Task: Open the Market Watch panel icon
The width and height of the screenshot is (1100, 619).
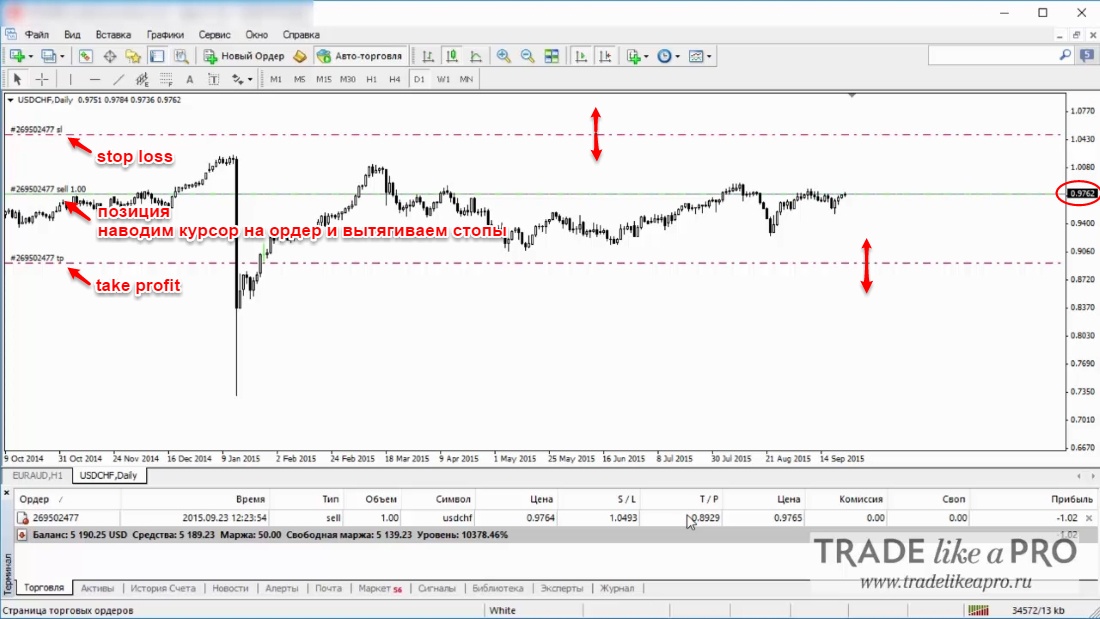Action: 86,56
